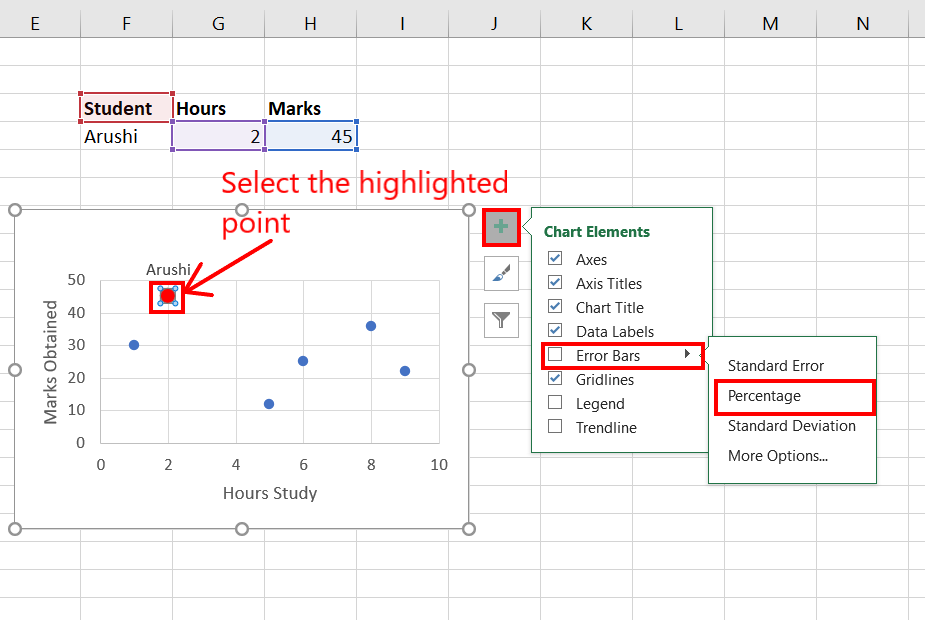Select column F header
This screenshot has width=925, height=620.
pyautogui.click(x=126, y=24)
